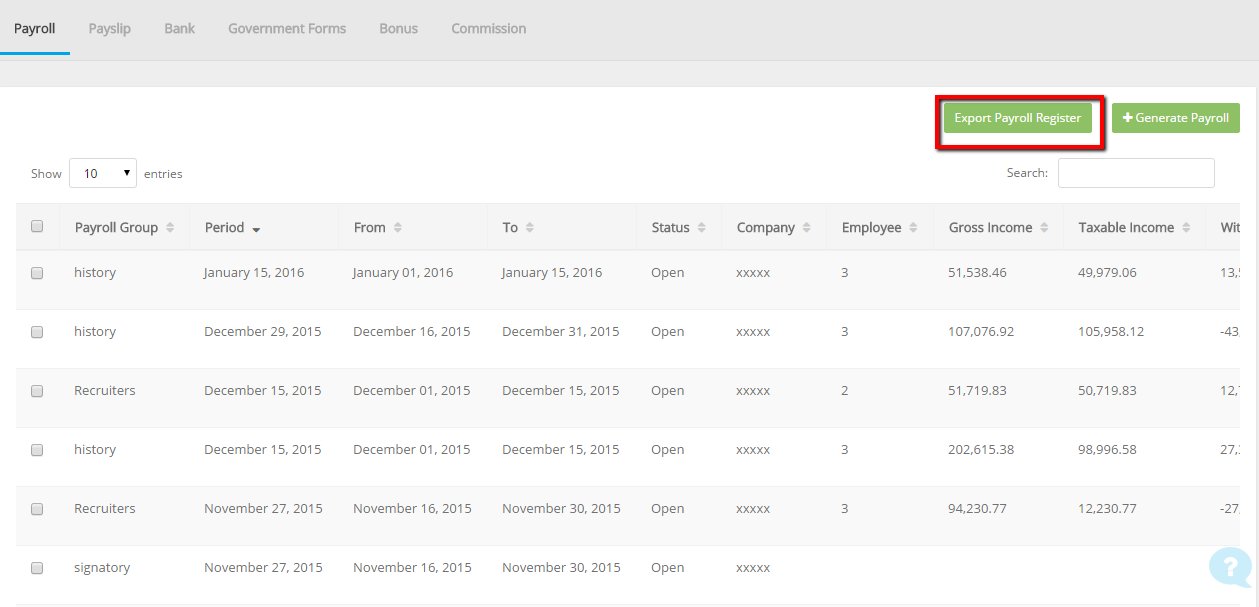
Task: Click To date January 15, 2016
Action: pyautogui.click(x=552, y=273)
